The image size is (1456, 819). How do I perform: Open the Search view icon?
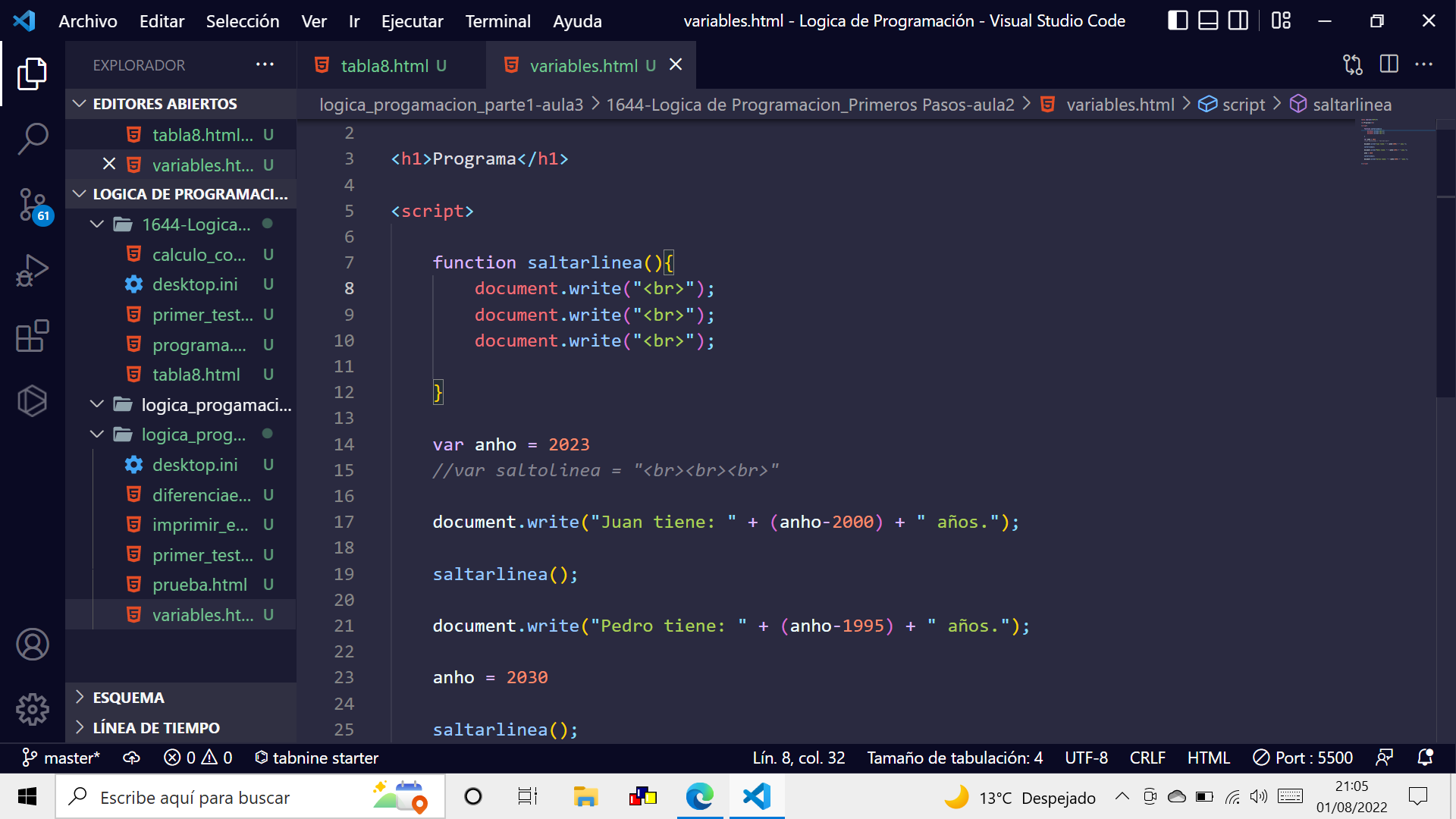(32, 139)
